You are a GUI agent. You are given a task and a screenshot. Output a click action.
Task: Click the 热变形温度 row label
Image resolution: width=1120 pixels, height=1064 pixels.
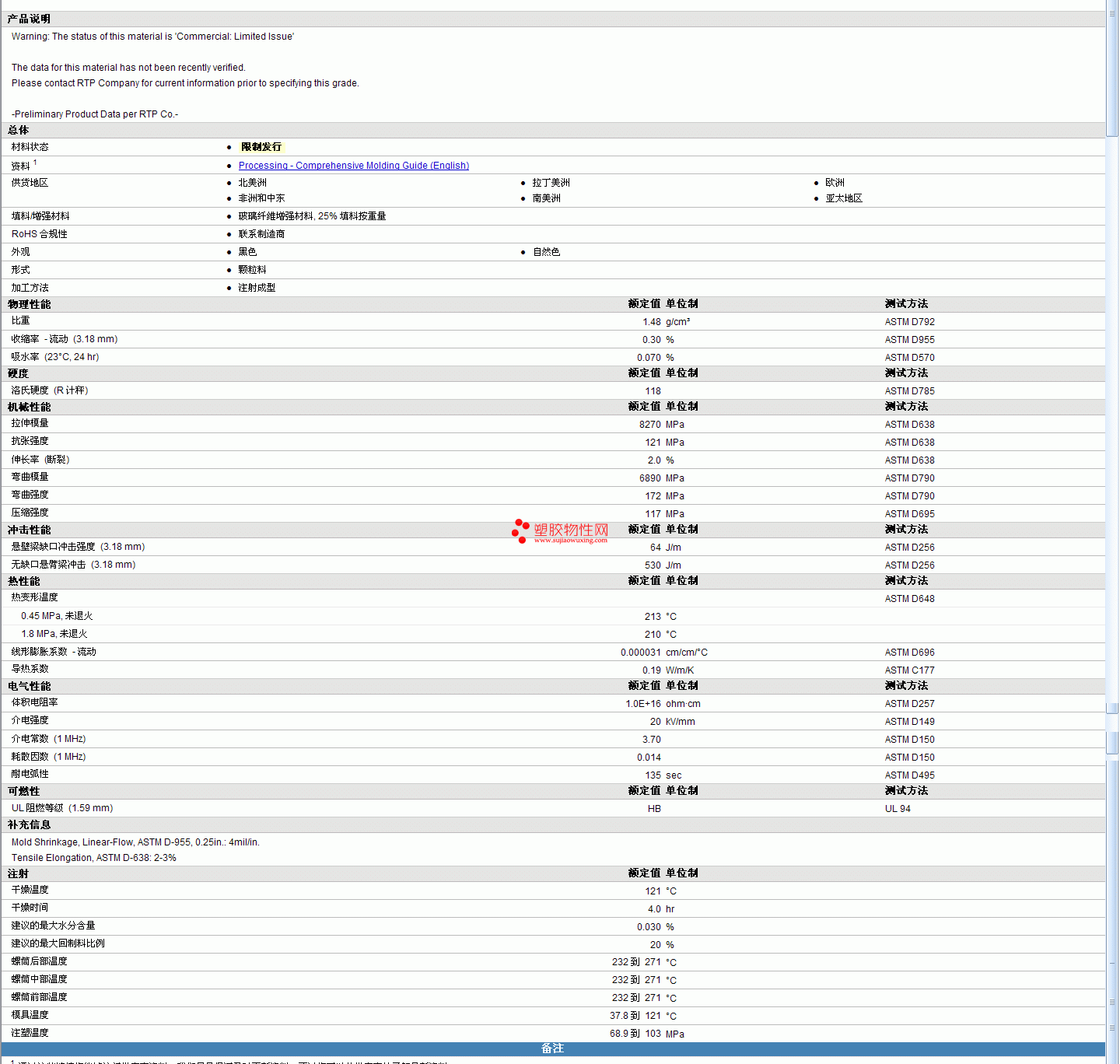(35, 597)
